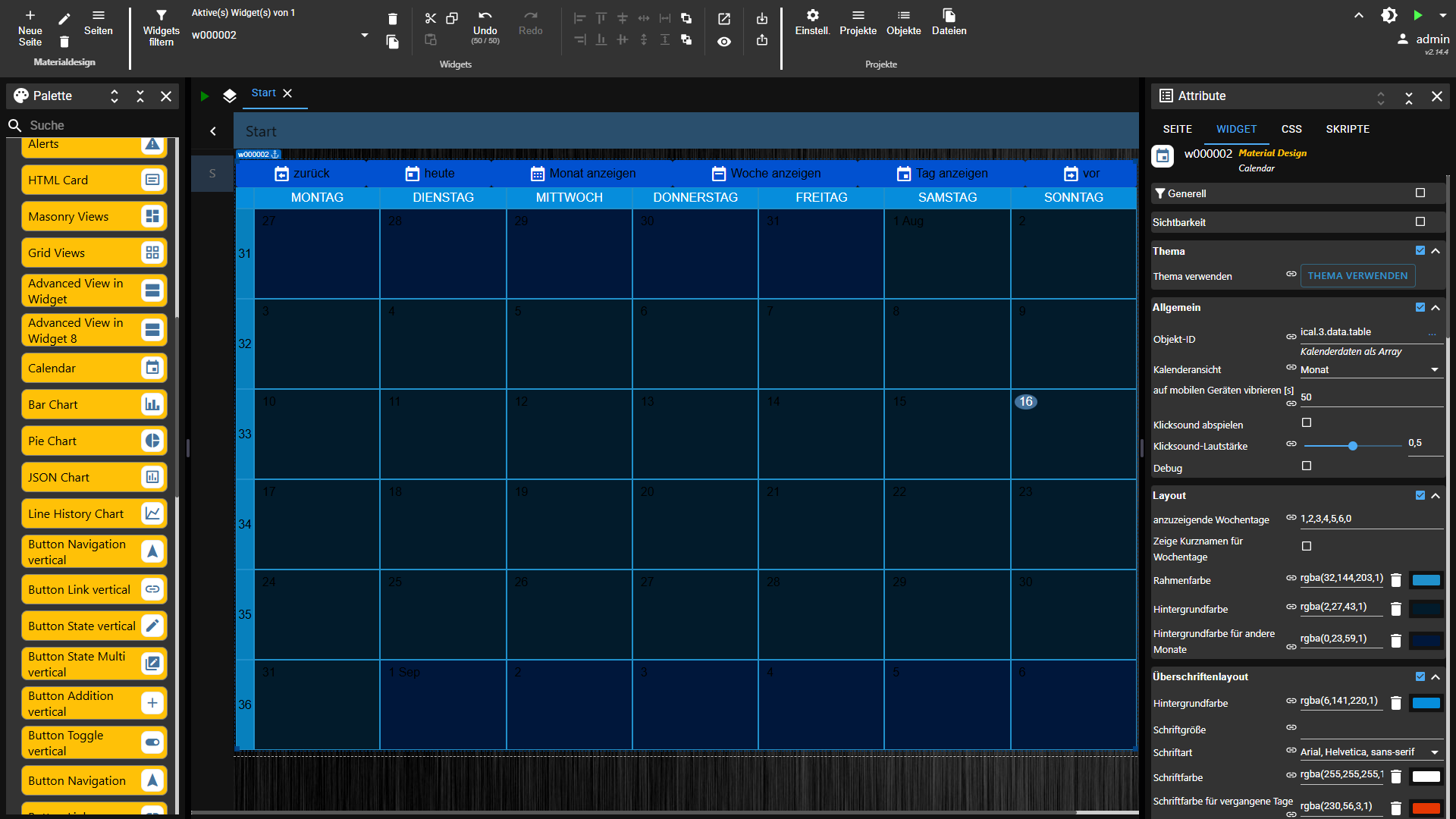
Task: Open Rahmenfarbe blue color swatch
Action: (1426, 580)
